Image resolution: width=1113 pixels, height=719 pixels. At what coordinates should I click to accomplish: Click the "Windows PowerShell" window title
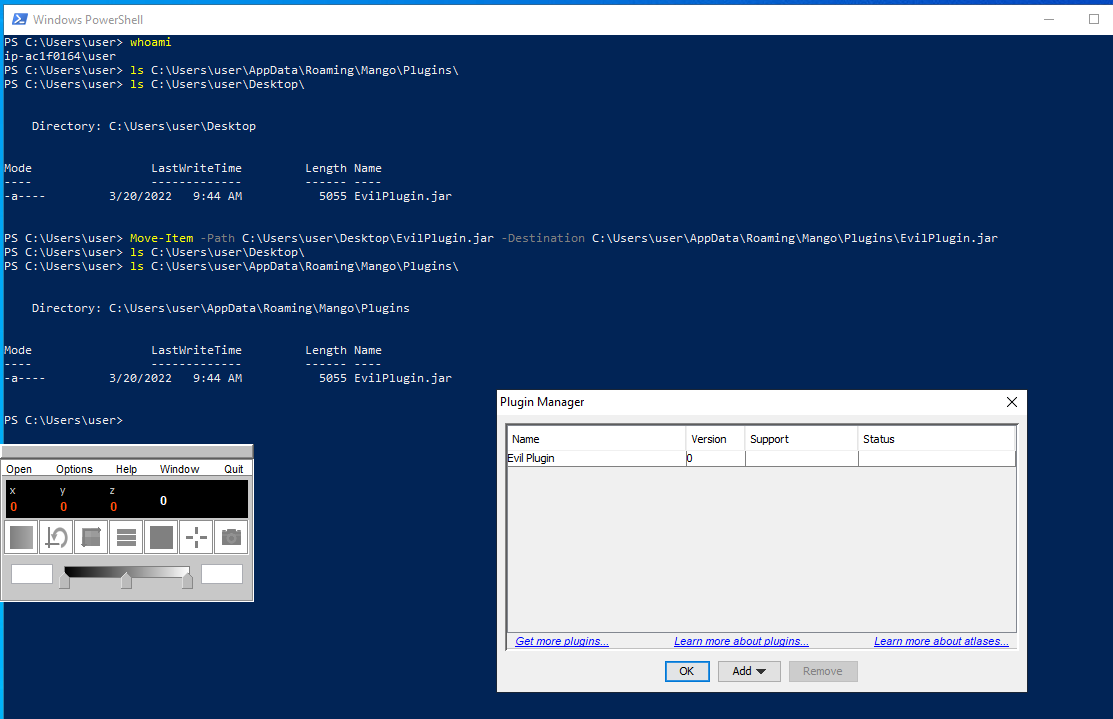tap(88, 20)
